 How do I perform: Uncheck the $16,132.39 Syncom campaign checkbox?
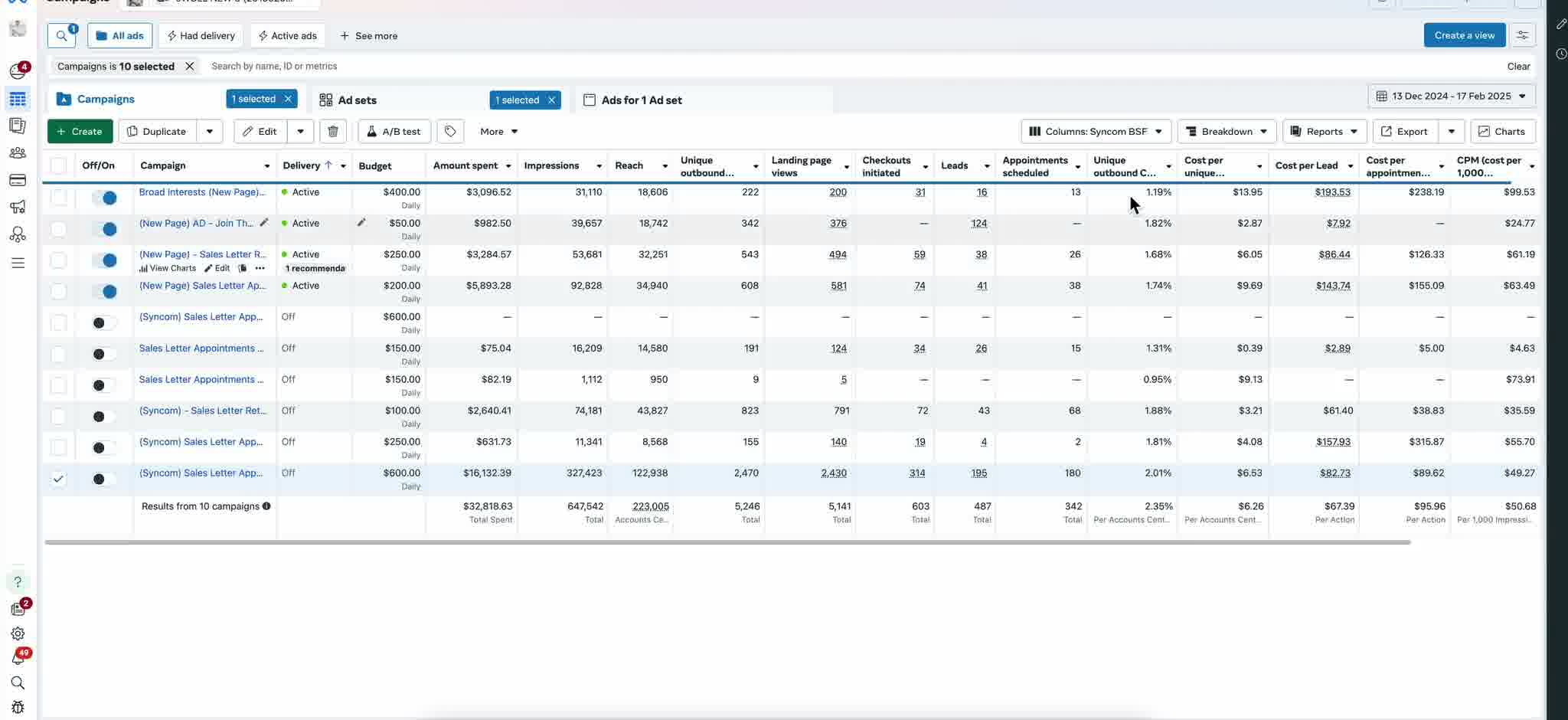58,479
